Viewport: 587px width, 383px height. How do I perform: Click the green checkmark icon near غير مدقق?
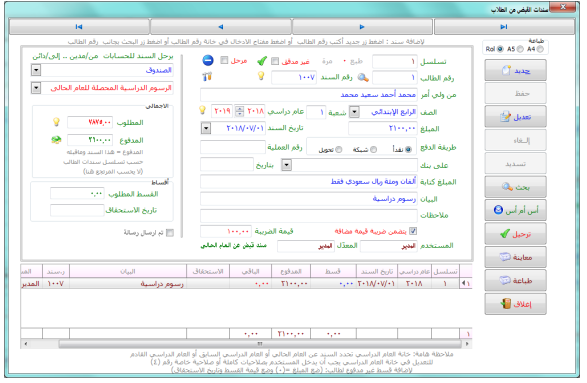pyautogui.click(x=262, y=61)
